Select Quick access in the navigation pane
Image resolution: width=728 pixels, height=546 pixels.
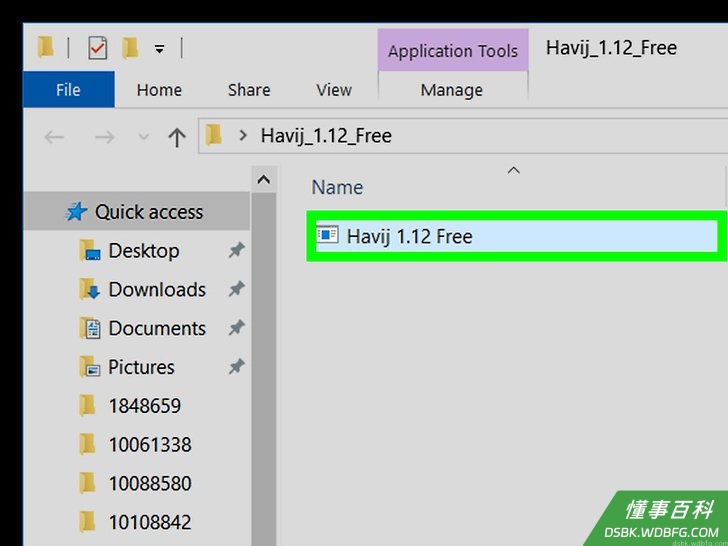click(x=136, y=212)
